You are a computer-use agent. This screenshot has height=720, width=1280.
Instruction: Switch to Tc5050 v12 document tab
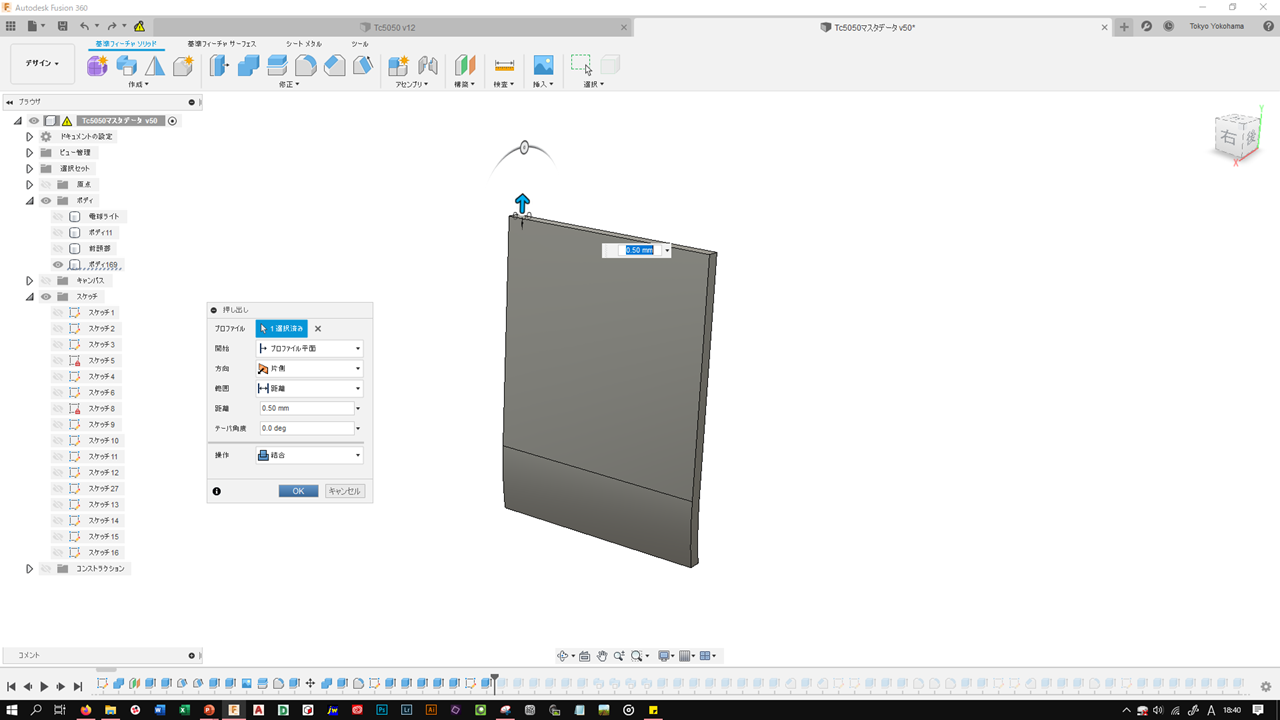pos(394,27)
